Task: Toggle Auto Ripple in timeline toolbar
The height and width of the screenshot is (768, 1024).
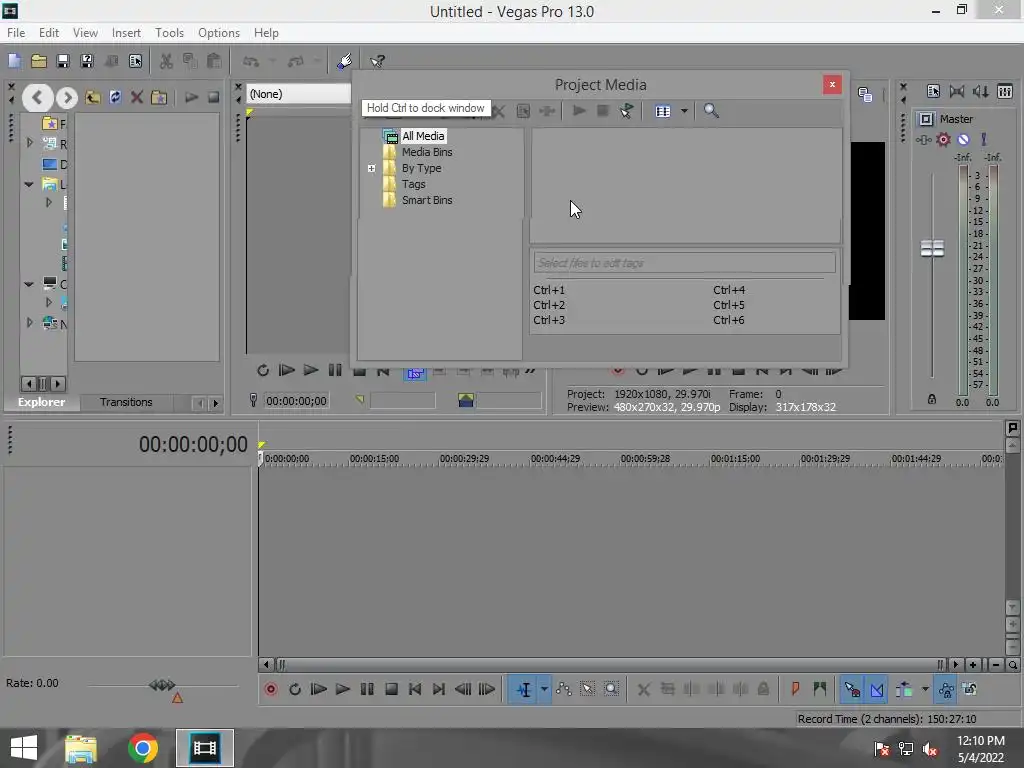Action: [904, 690]
